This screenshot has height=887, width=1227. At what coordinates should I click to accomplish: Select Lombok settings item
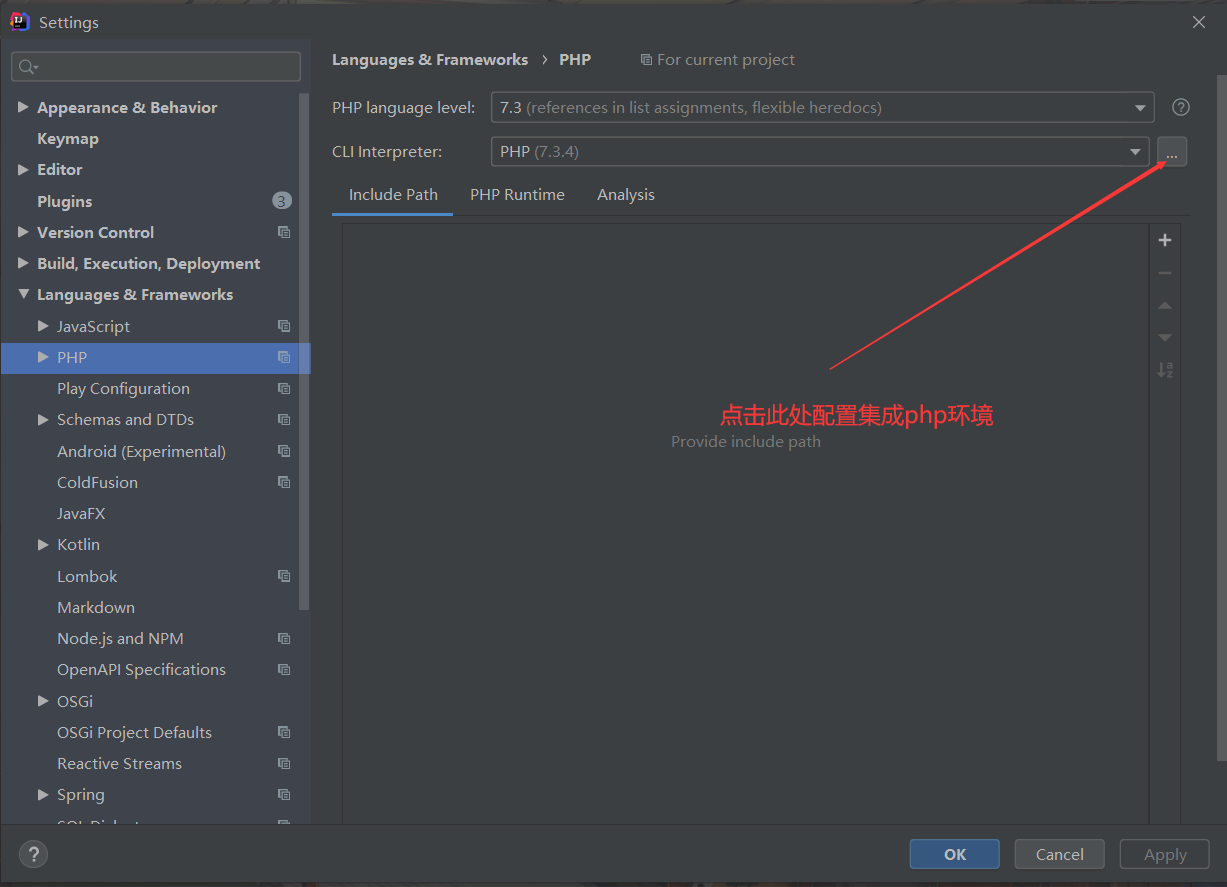point(87,576)
